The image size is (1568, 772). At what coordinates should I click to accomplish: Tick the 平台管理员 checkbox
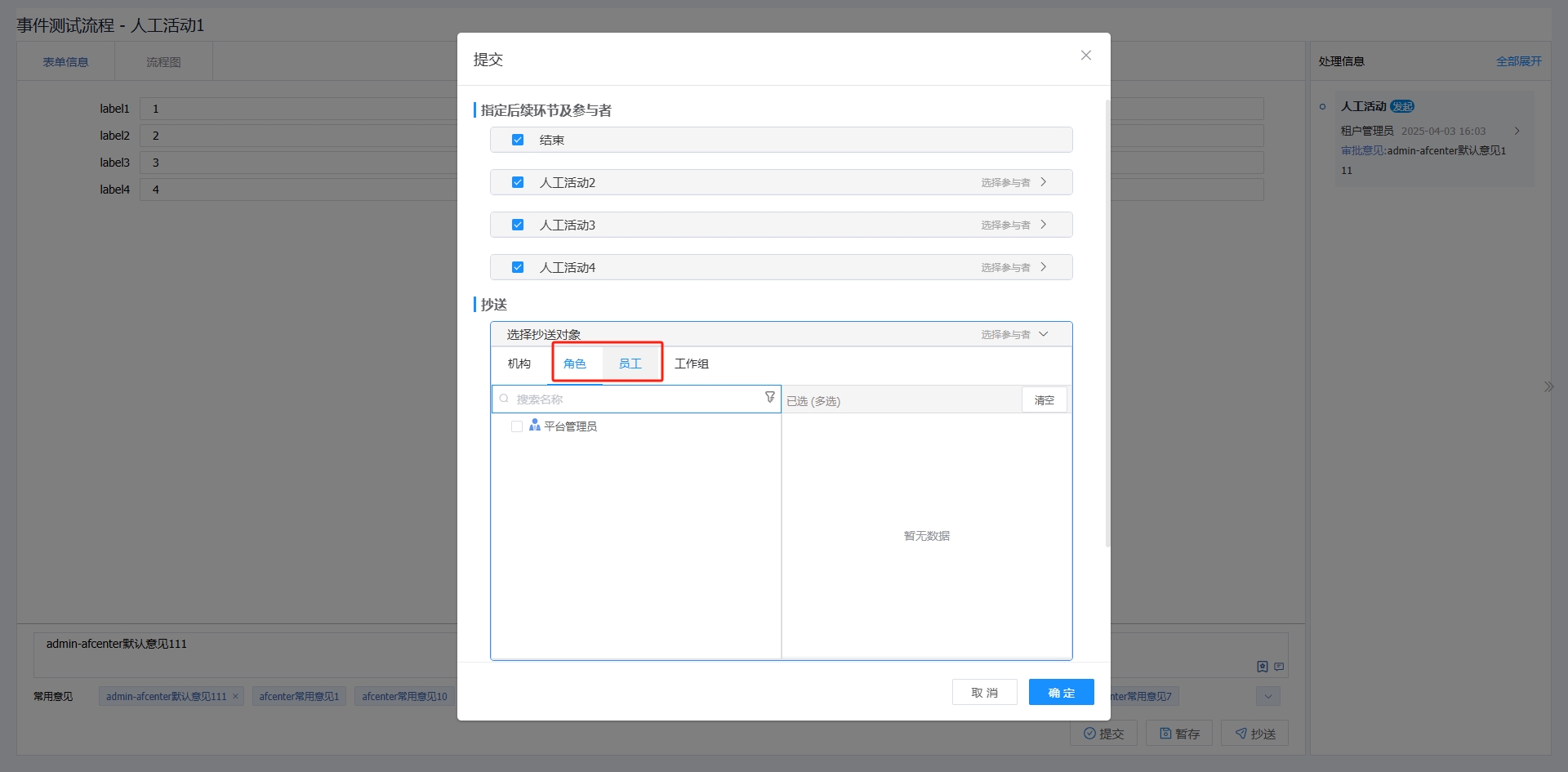click(516, 426)
